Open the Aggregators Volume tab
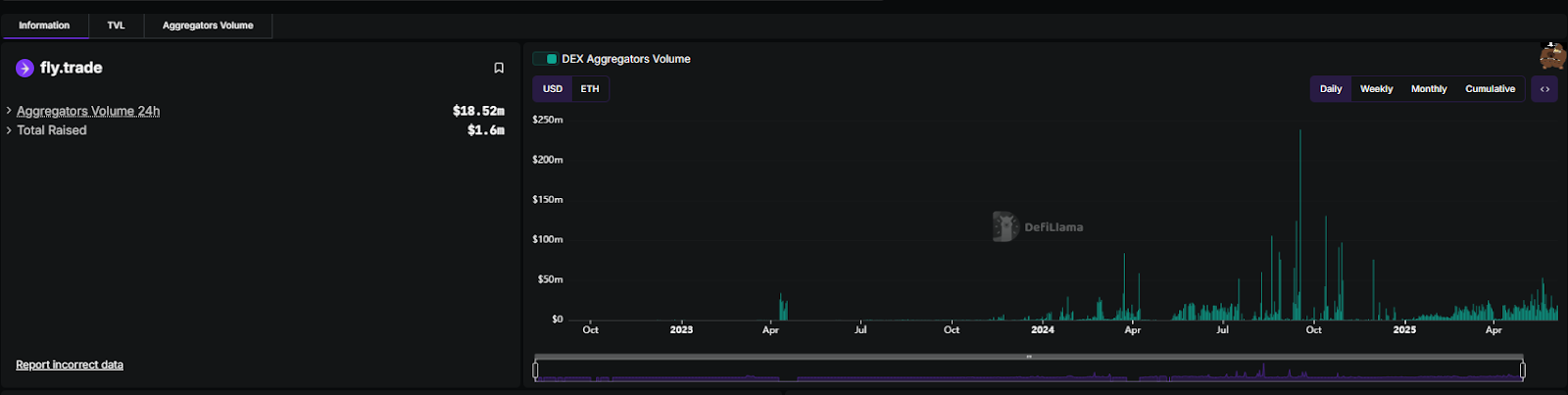Viewport: 1568px width, 395px height. 208,25
